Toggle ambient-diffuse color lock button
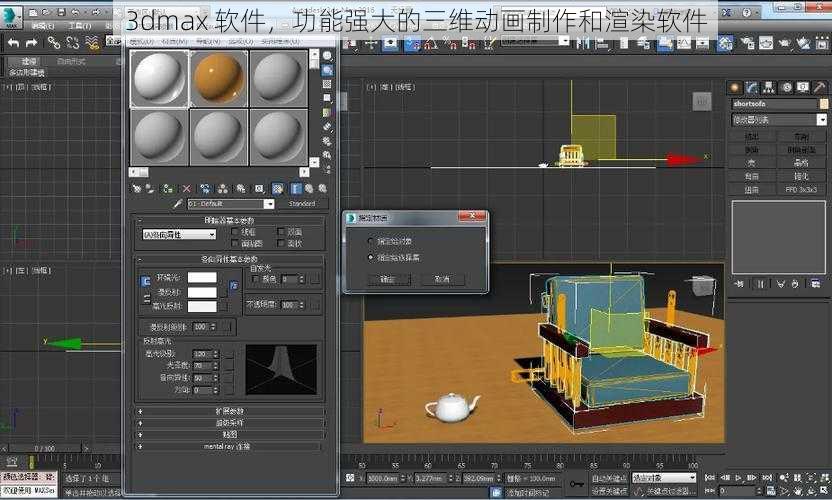Image resolution: width=832 pixels, height=500 pixels. (x=145, y=282)
